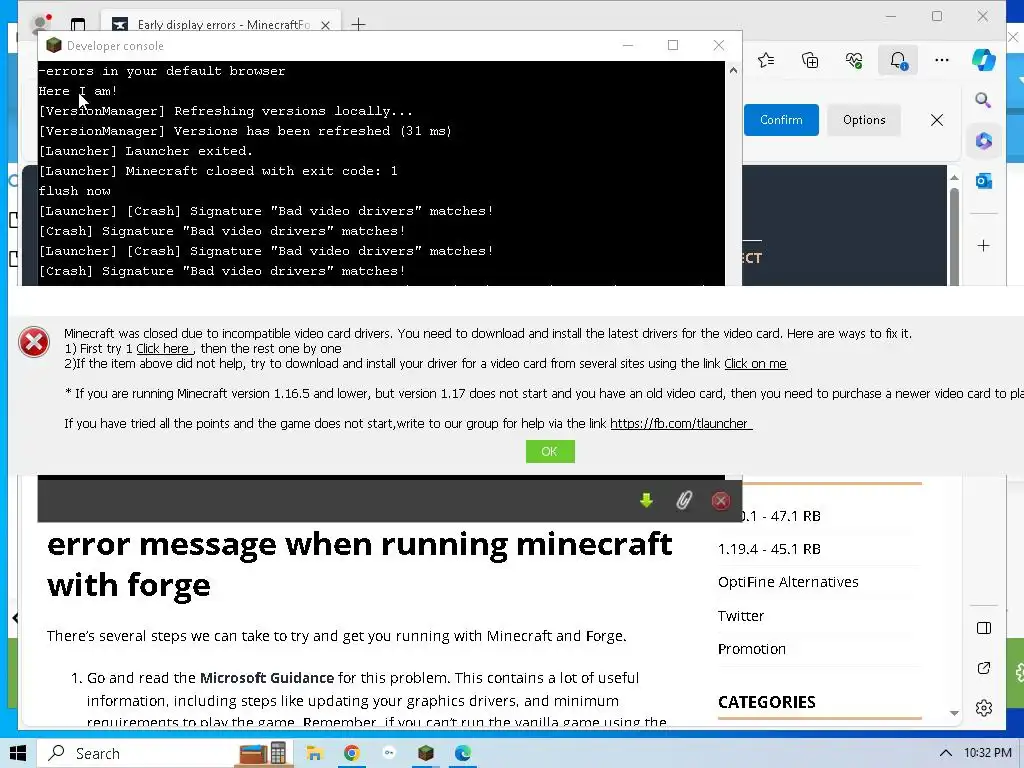Open Edge Favorites star list icon
This screenshot has height=768, width=1024.
[x=766, y=61]
